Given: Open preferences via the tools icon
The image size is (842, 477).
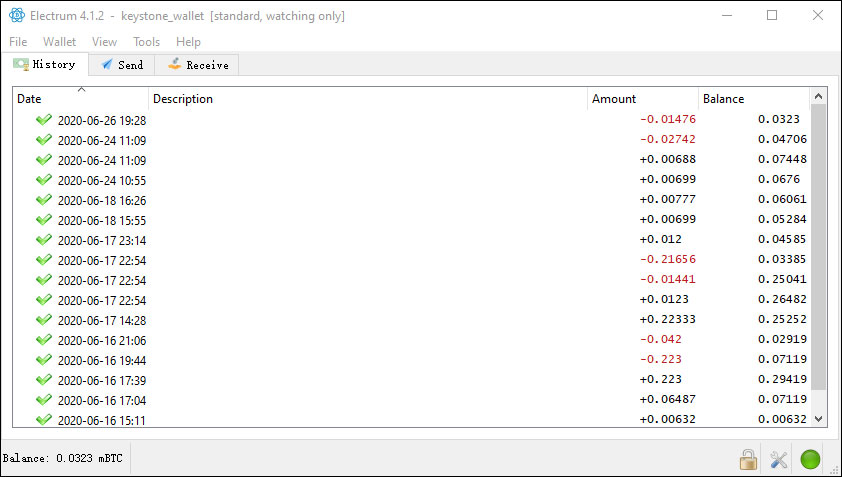Looking at the screenshot, I should click(x=779, y=460).
